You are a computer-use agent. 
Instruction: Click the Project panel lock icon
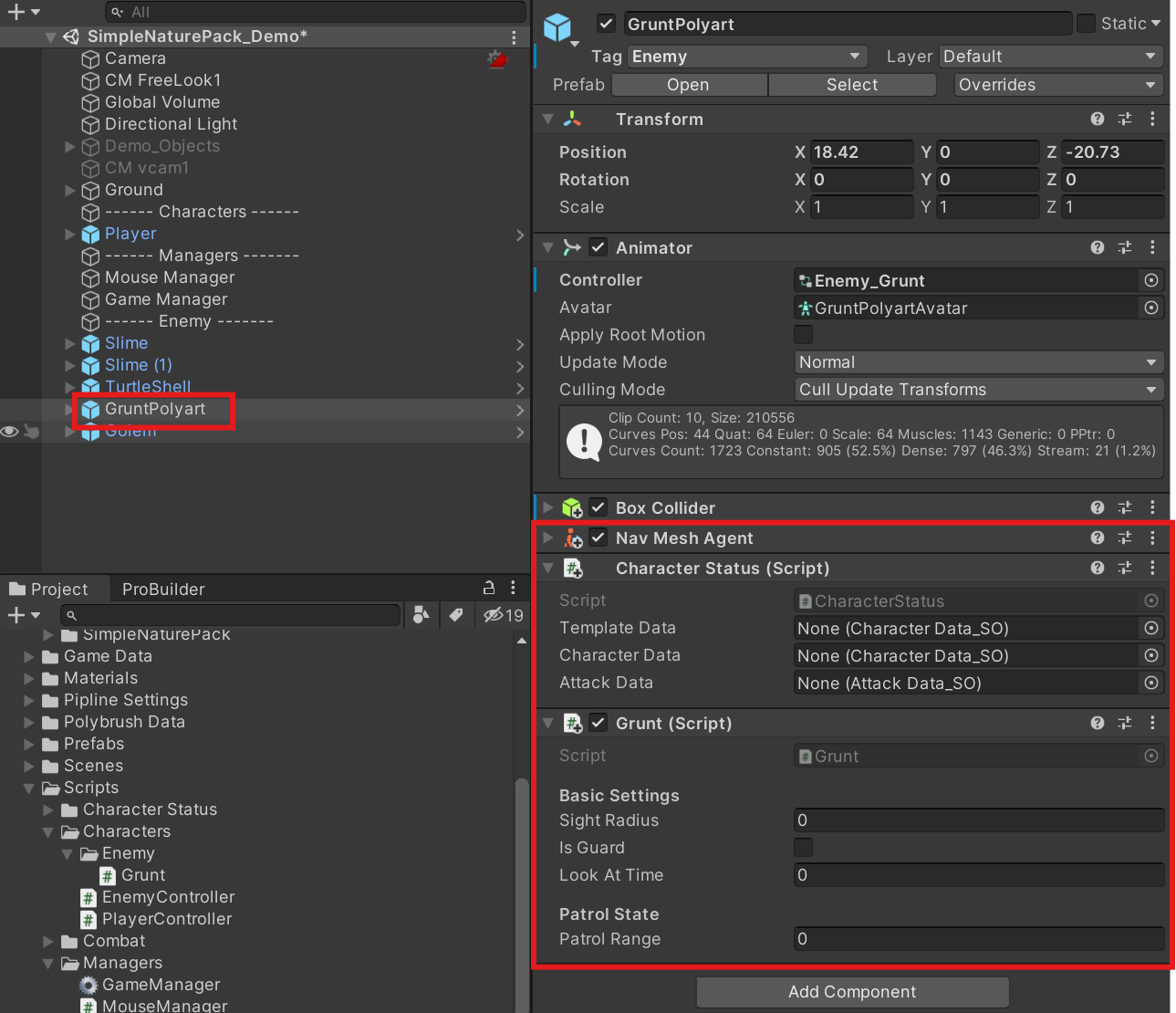point(489,588)
